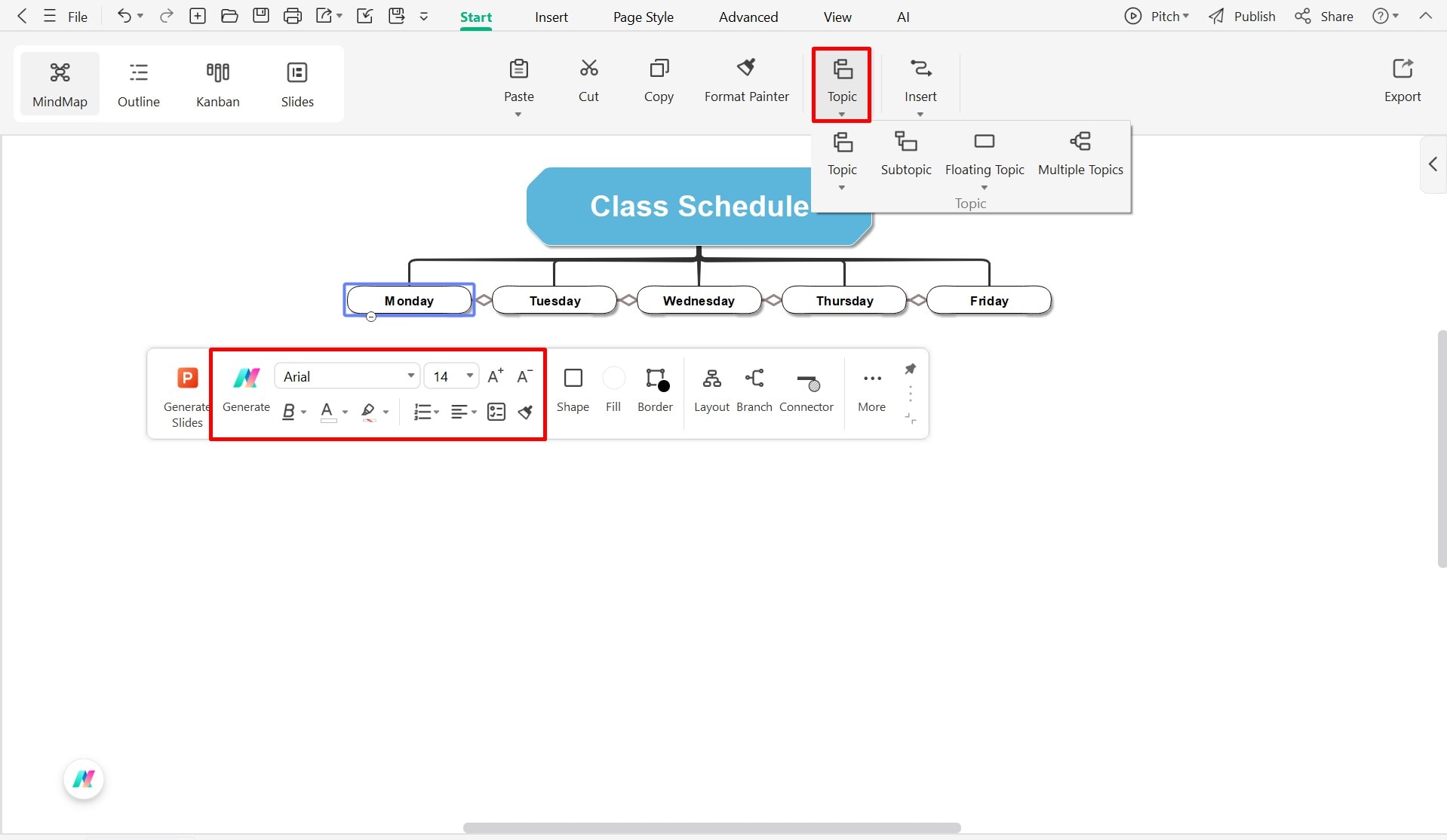Open the Paste dropdown arrow

[x=518, y=115]
